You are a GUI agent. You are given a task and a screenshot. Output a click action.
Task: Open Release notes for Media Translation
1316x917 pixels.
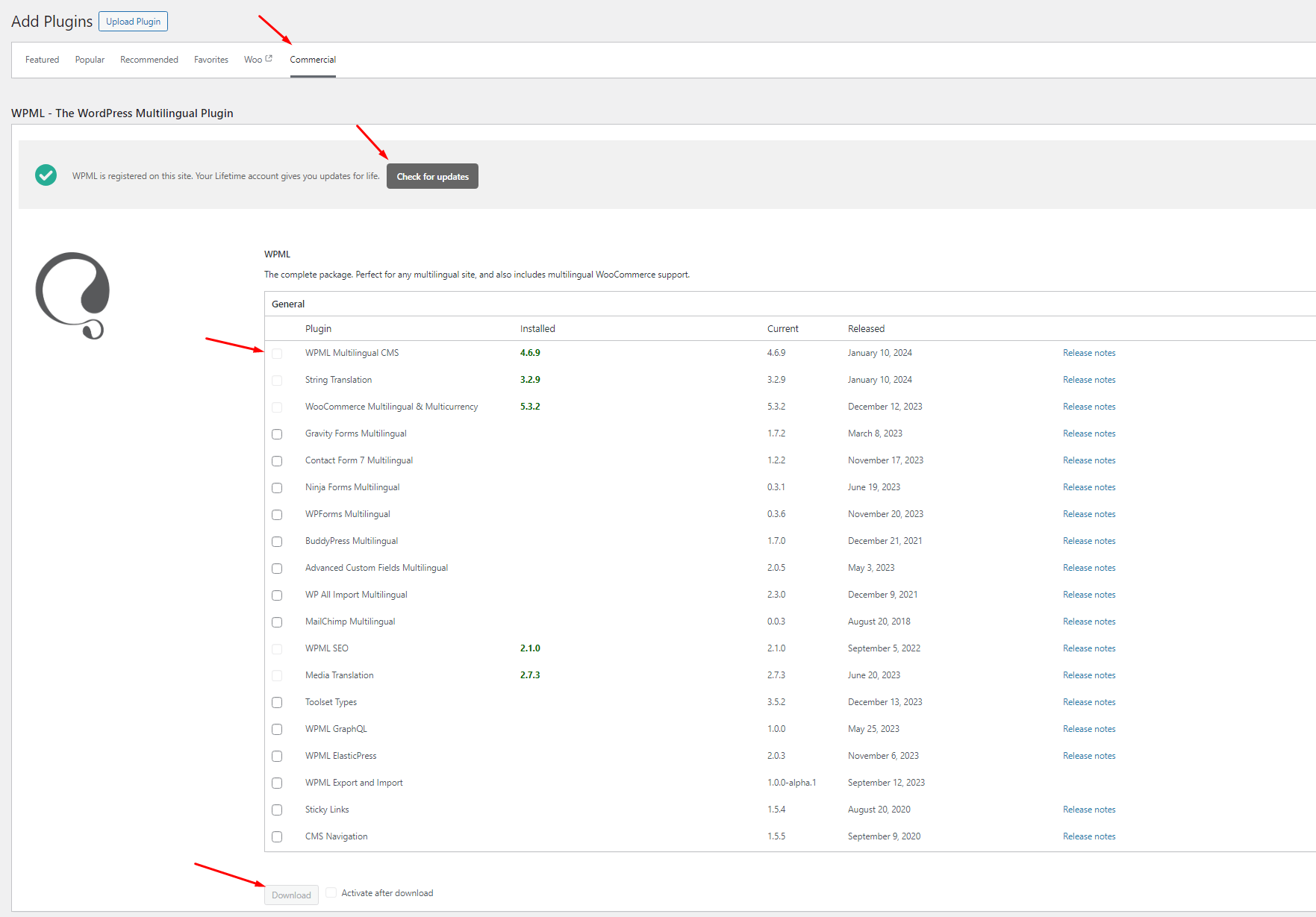pyautogui.click(x=1089, y=675)
